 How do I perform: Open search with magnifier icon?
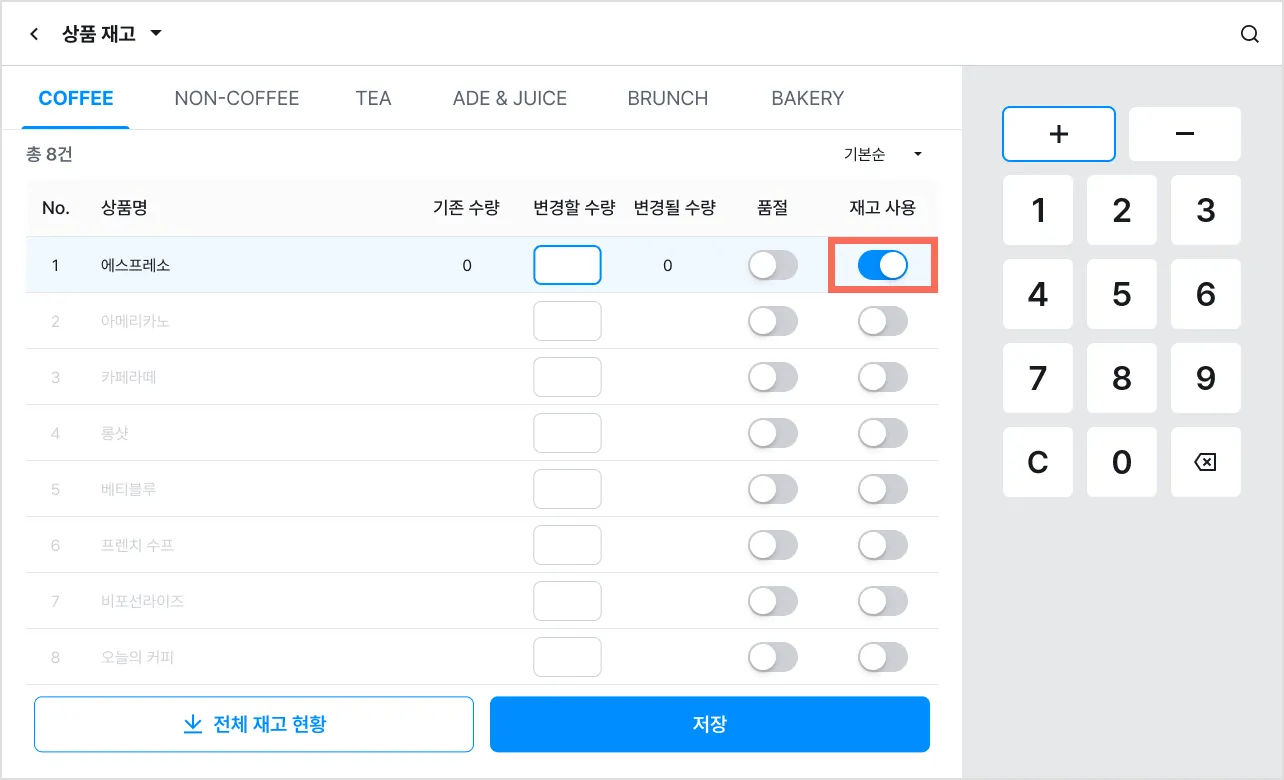point(1249,34)
